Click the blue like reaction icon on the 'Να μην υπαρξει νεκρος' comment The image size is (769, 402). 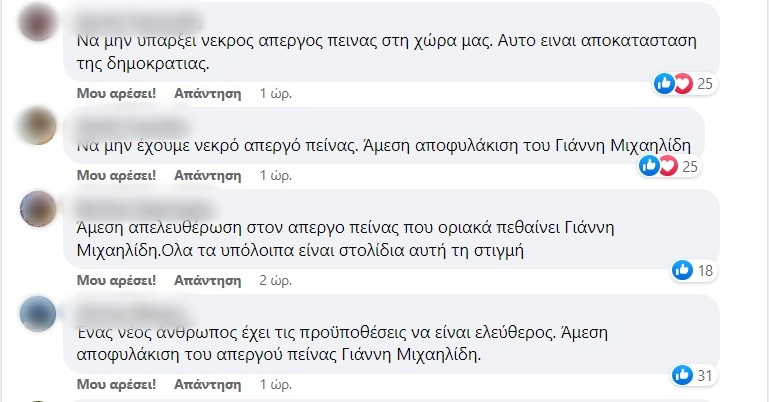tap(663, 83)
